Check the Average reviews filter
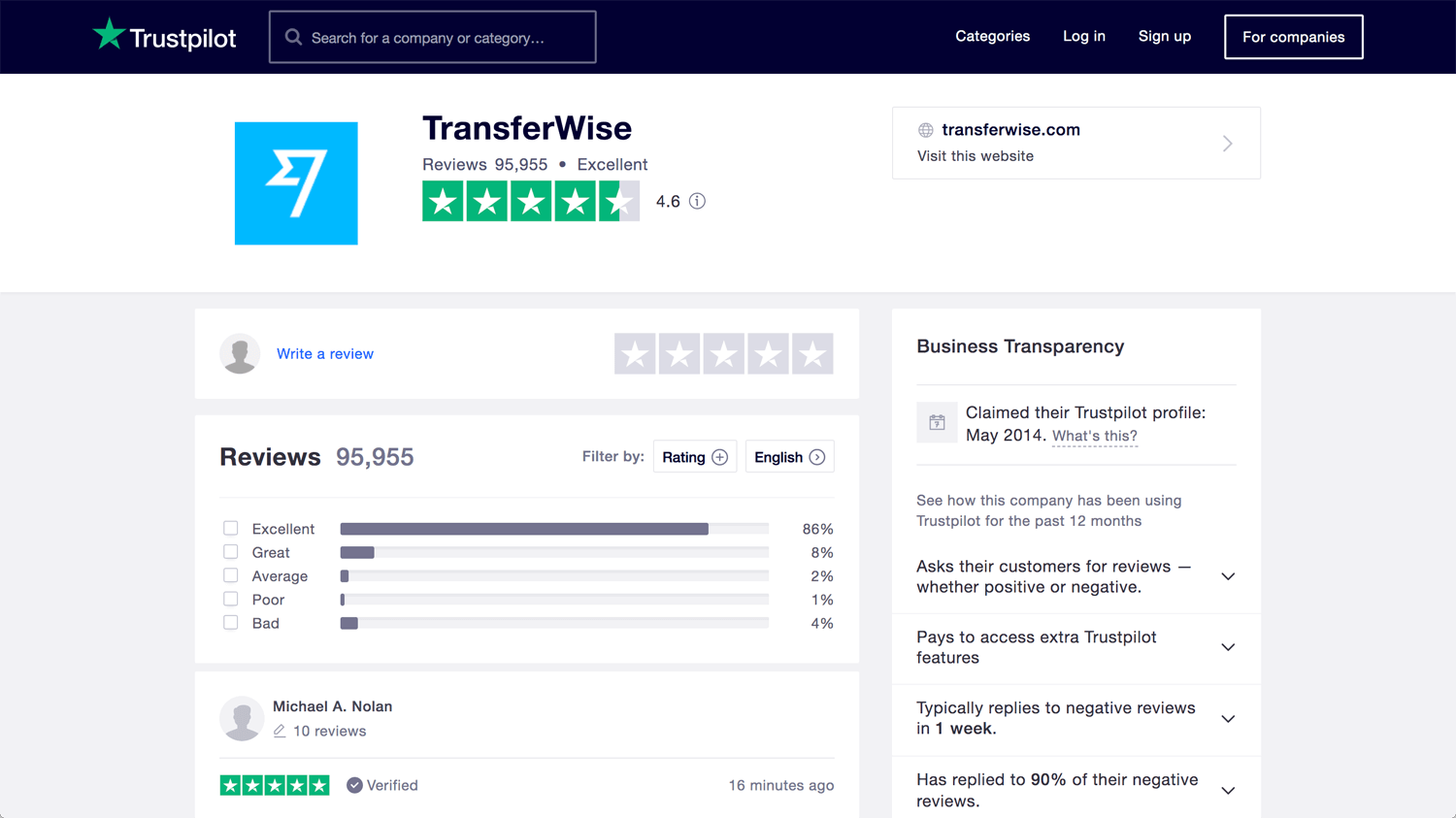The width and height of the screenshot is (1456, 818). pos(230,575)
